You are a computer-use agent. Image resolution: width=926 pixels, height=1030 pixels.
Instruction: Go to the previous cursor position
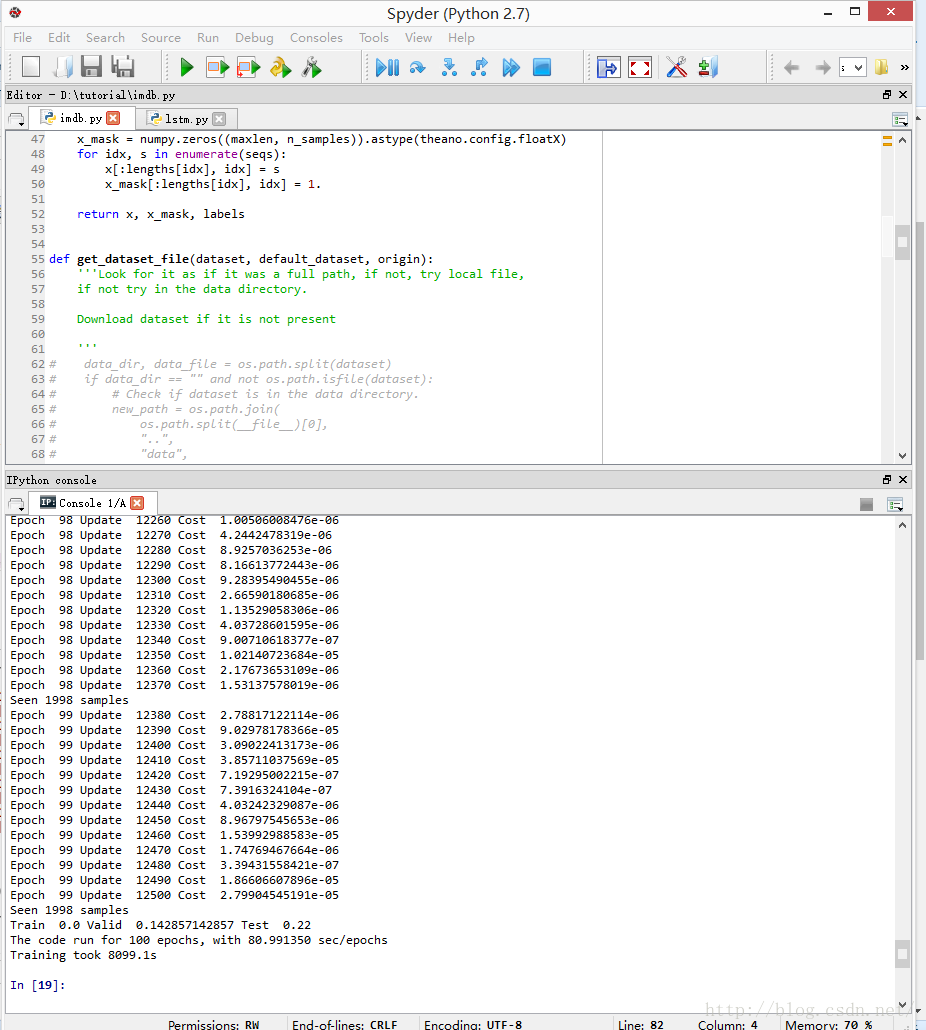(x=791, y=67)
